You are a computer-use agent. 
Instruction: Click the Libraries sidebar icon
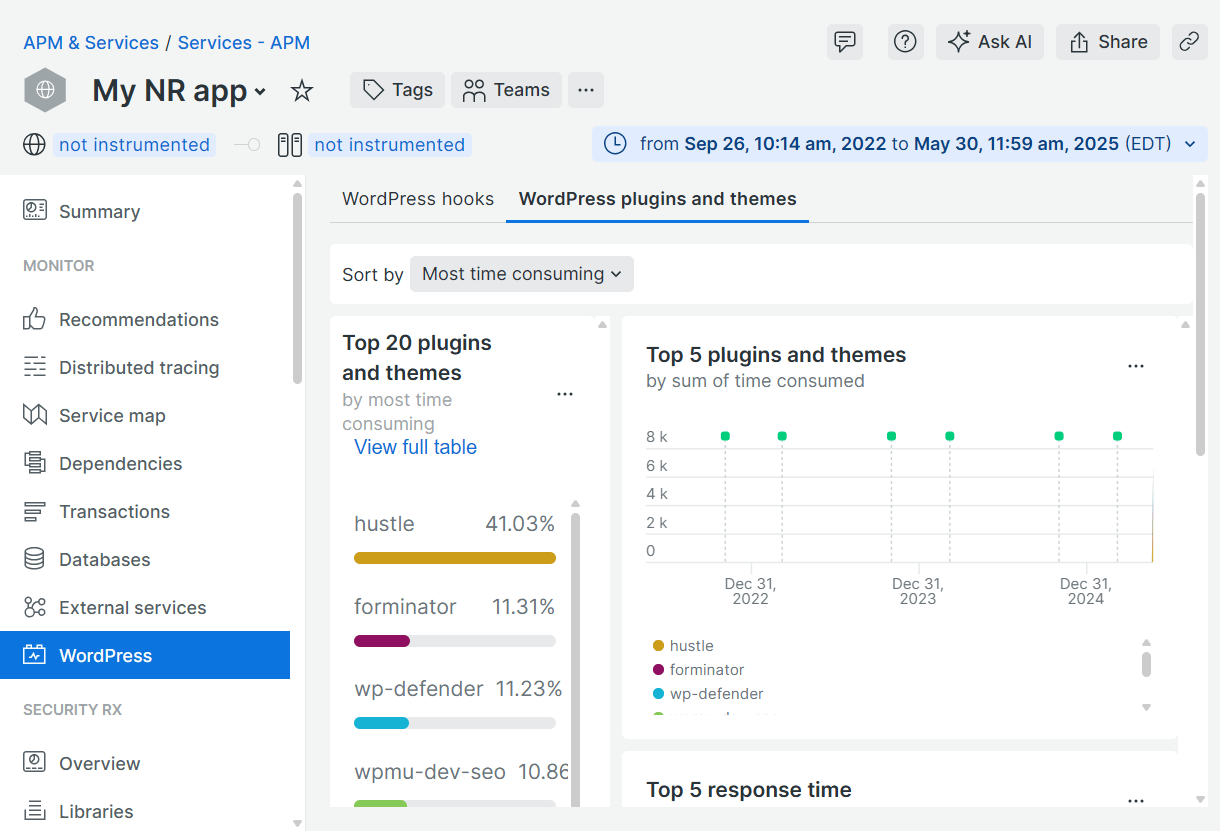35,811
